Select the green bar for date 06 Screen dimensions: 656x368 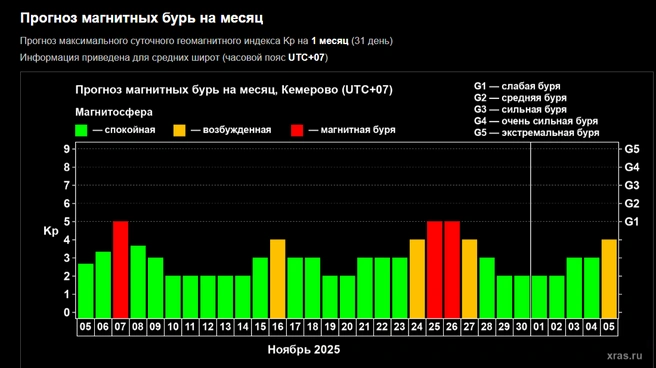[x=103, y=285]
